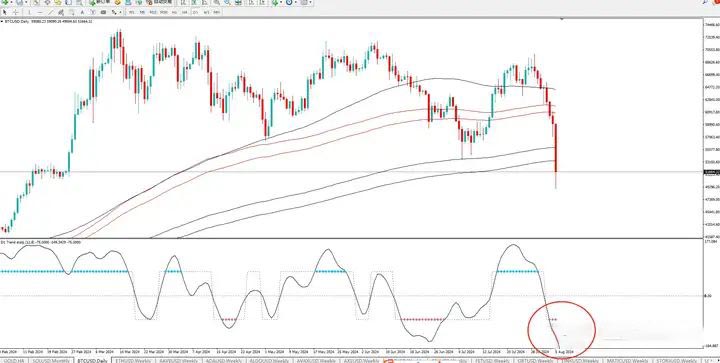
Task: Switch timeframe to D1
Action: point(195,12)
